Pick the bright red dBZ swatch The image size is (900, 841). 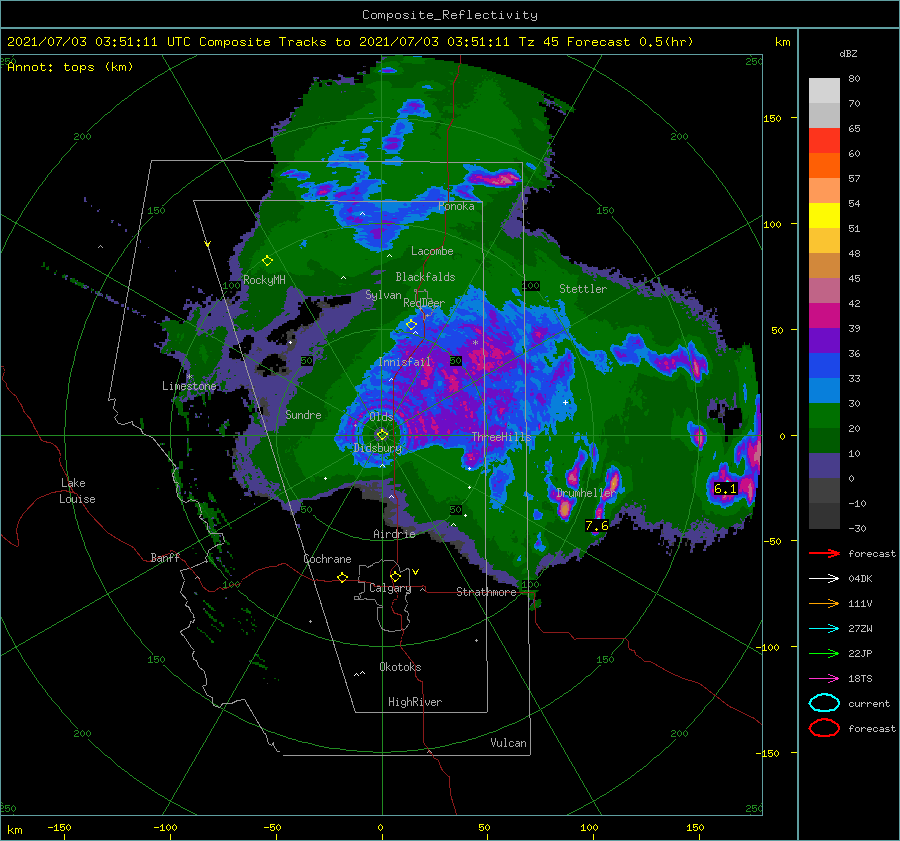click(x=824, y=140)
